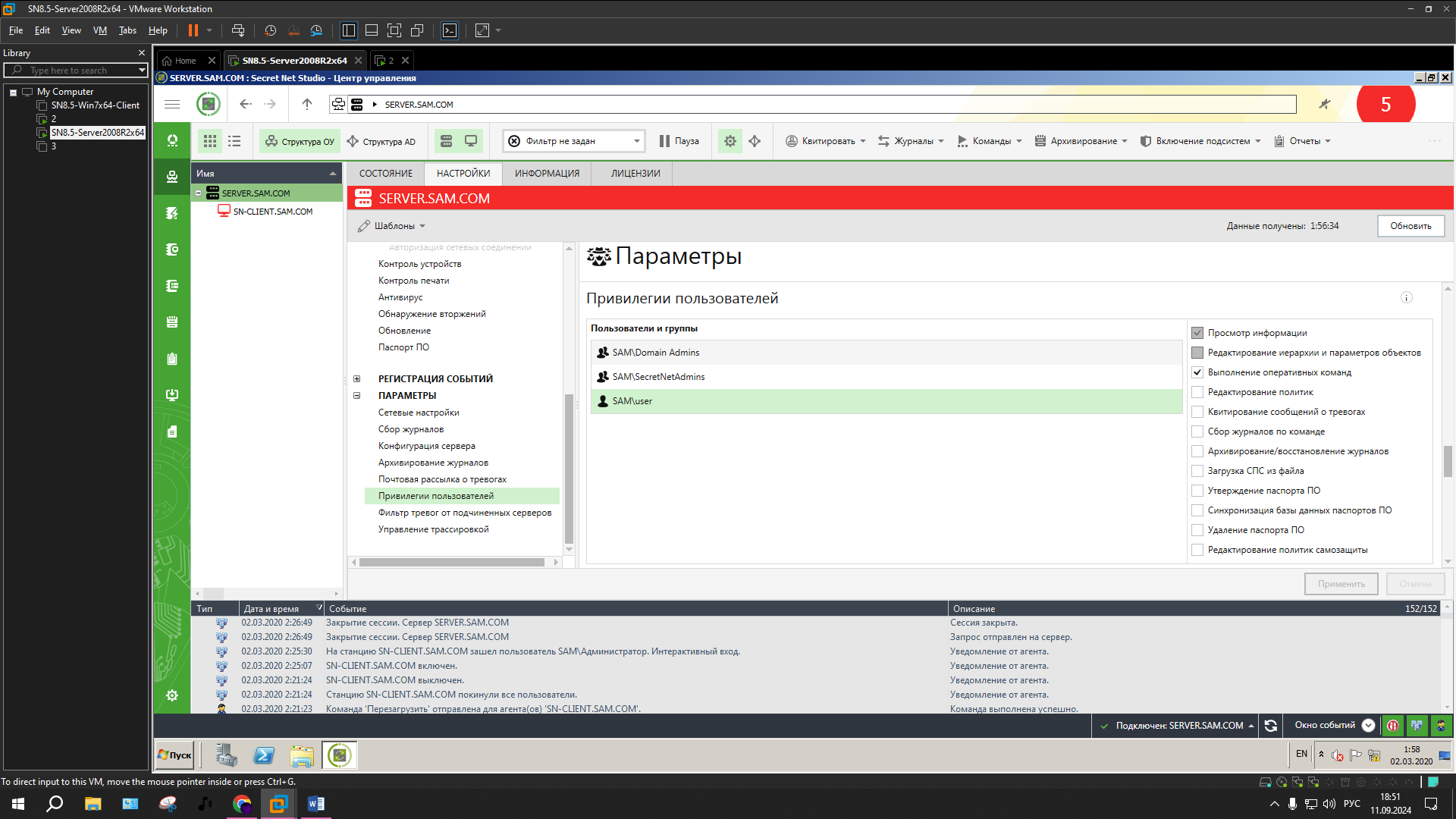1456x819 pixels.
Task: Switch to СОСТОЯНИЕ tab
Action: point(386,174)
